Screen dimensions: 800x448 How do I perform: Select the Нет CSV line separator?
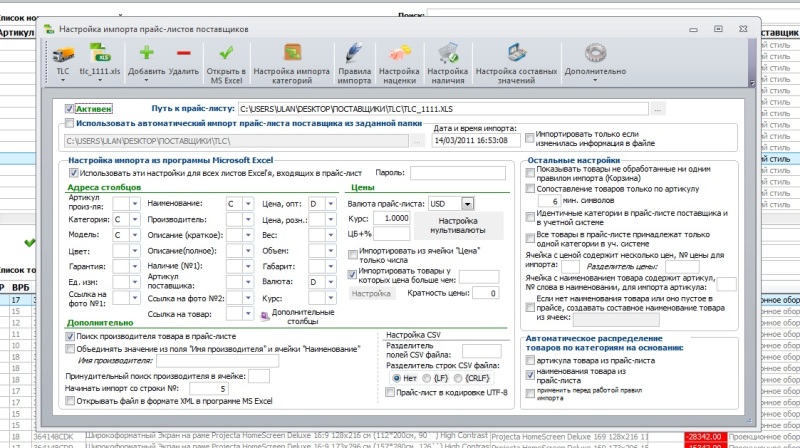click(x=396, y=378)
